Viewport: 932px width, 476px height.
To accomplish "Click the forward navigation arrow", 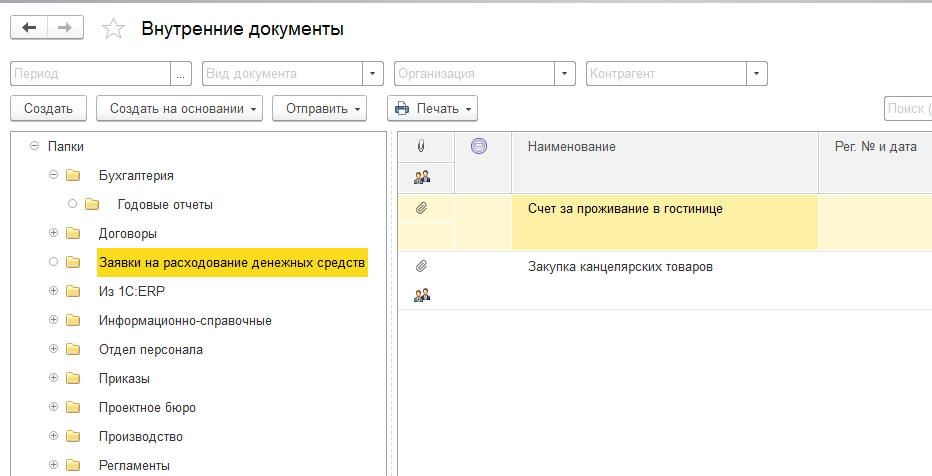I will [x=65, y=27].
